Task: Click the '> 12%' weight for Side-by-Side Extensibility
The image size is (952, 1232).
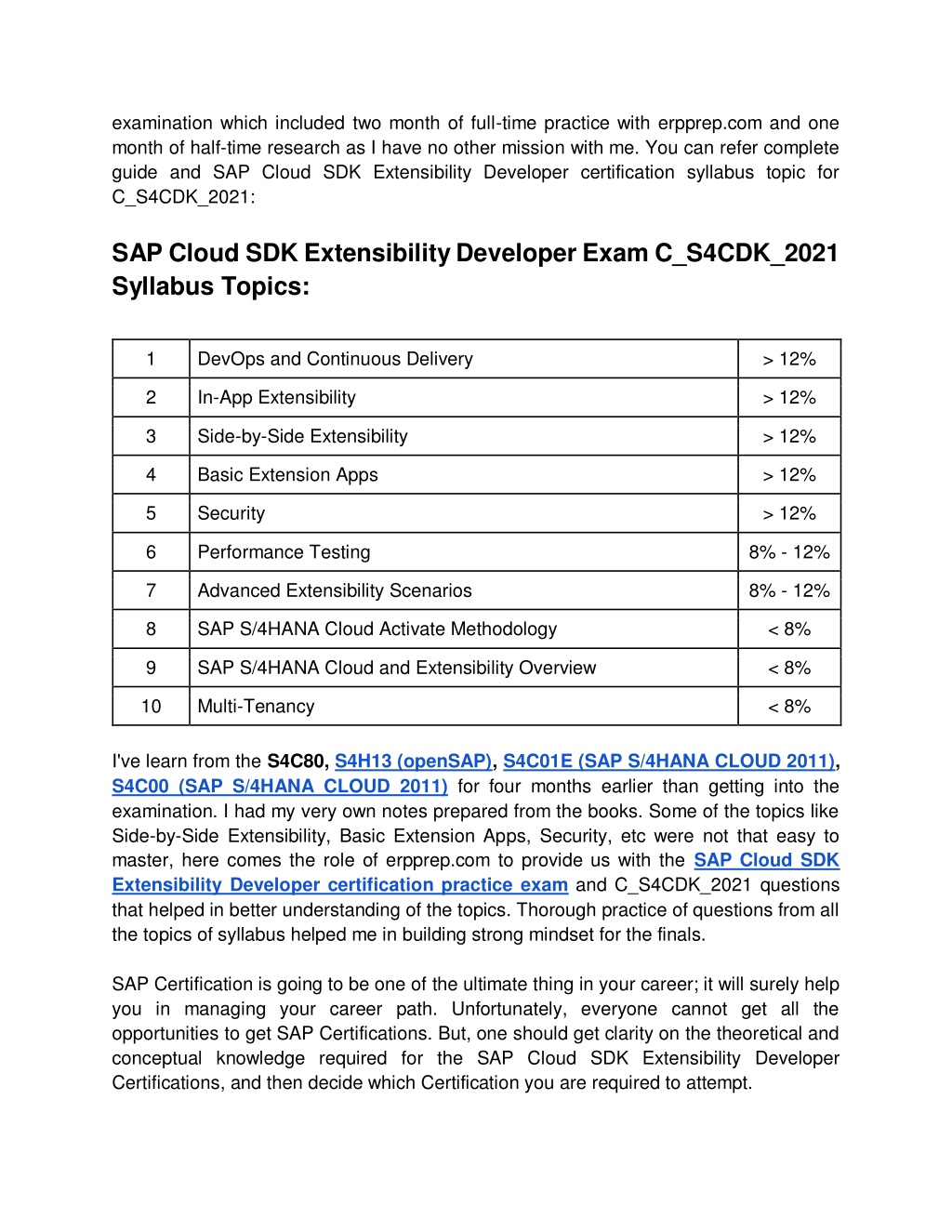Action: point(789,436)
